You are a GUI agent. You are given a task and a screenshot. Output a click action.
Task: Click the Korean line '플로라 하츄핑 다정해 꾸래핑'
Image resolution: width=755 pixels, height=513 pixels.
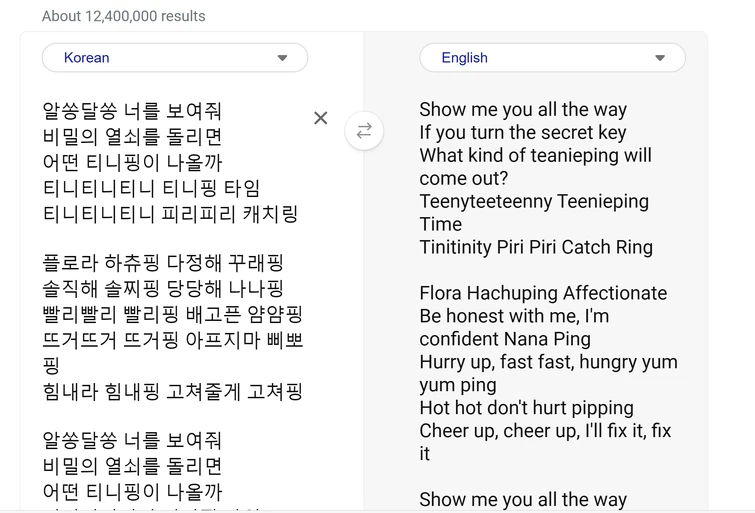click(163, 263)
